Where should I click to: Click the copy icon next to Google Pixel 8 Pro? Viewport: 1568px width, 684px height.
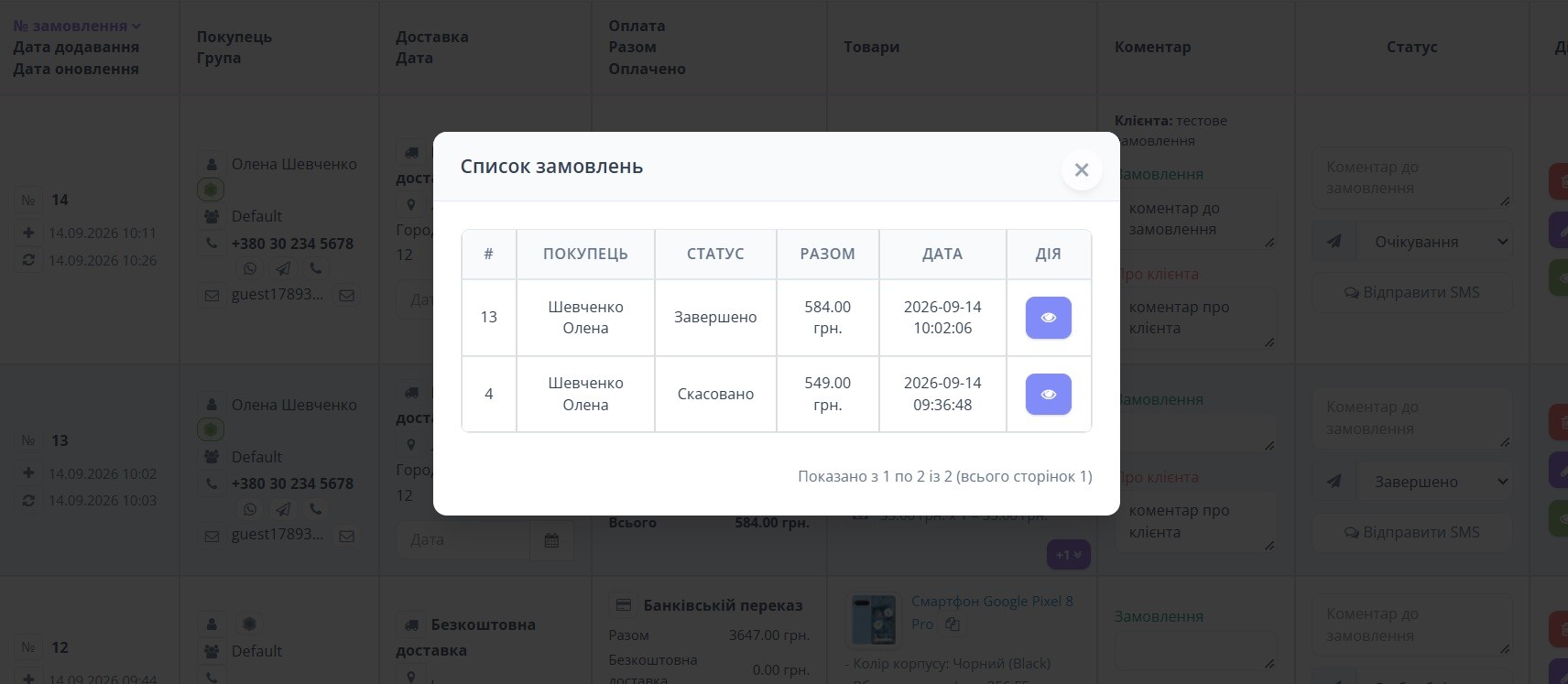pyautogui.click(x=953, y=624)
